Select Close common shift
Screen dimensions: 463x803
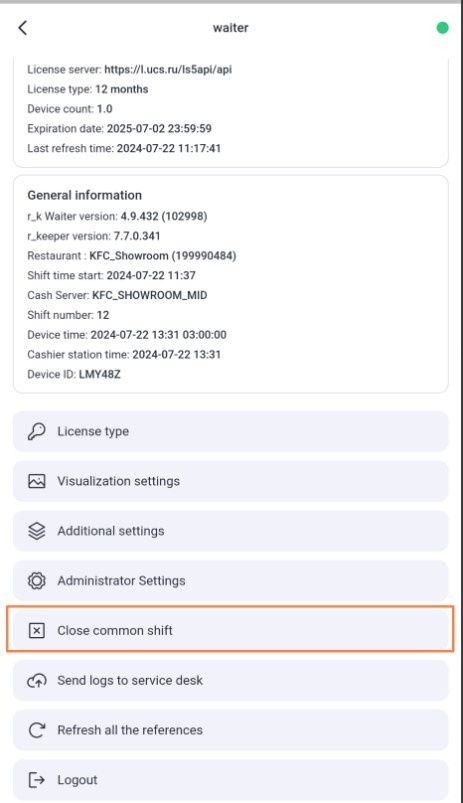coord(230,630)
